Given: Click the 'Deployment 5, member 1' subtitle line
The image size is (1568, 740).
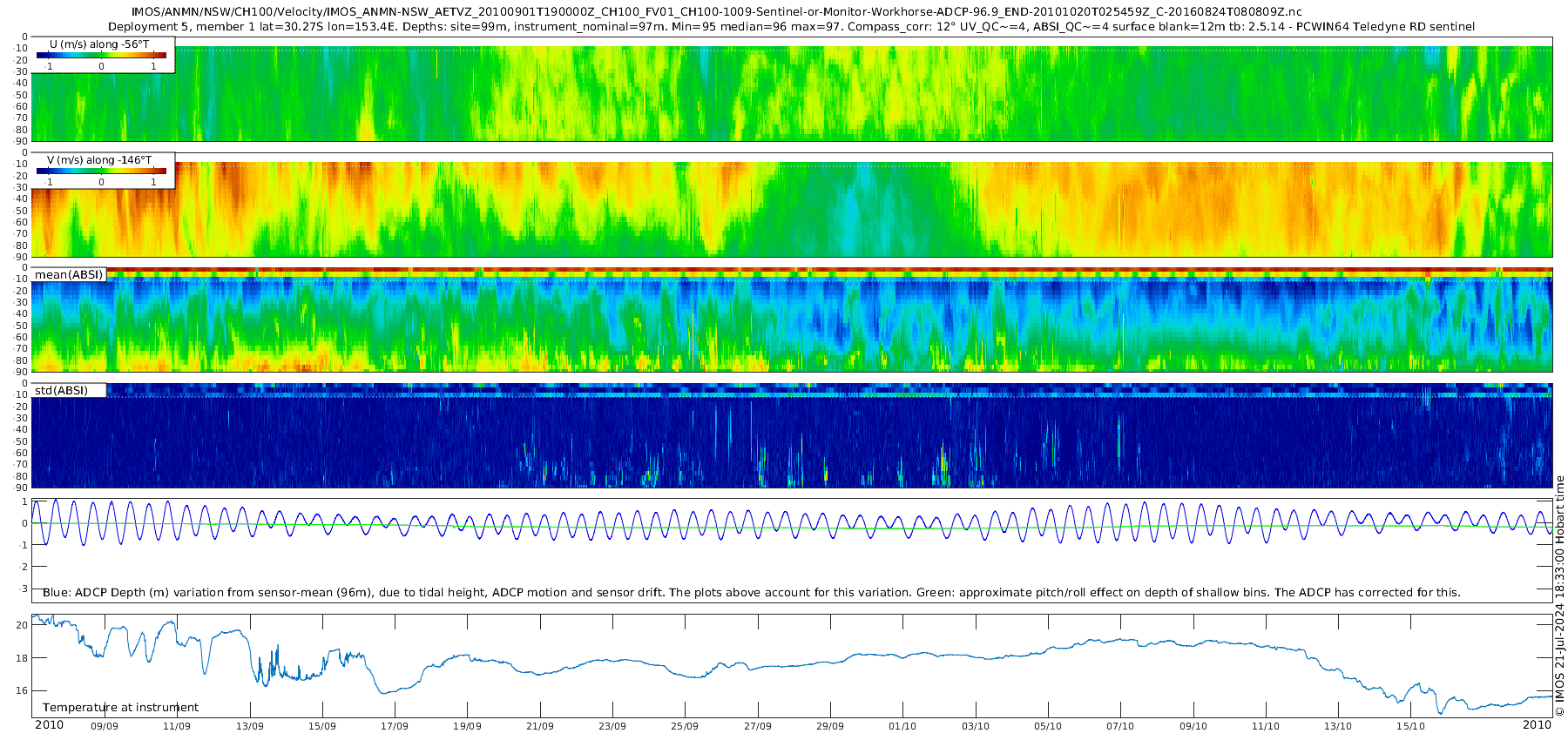Looking at the screenshot, I should tap(791, 26).
